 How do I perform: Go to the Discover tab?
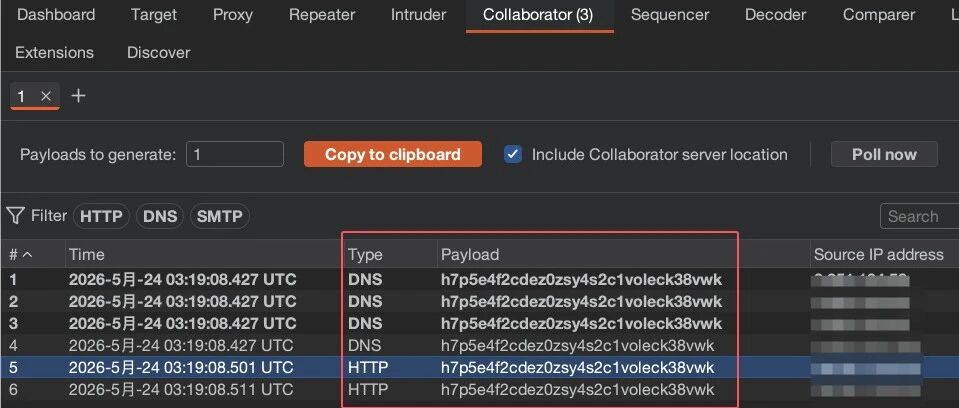click(158, 53)
